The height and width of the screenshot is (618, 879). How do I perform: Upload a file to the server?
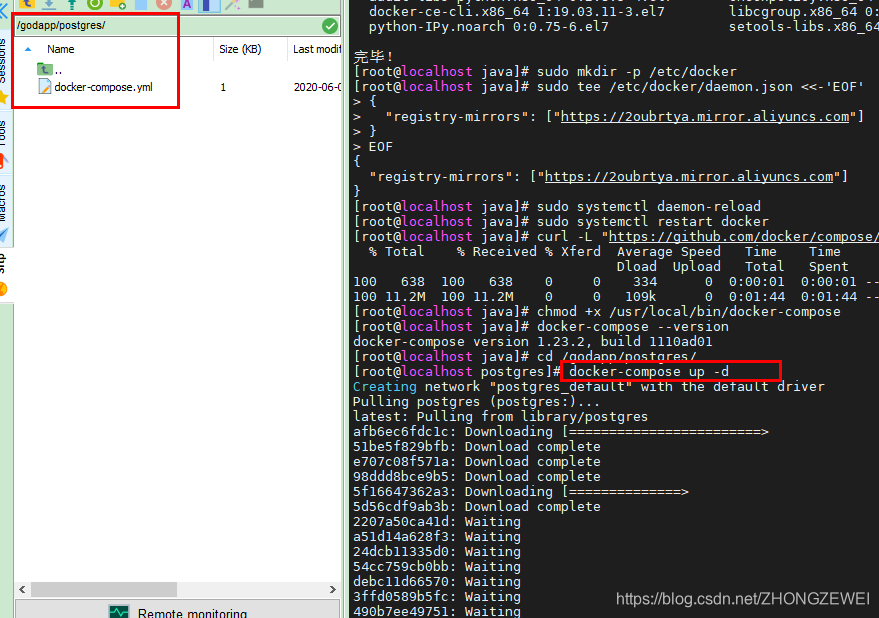(71, 7)
